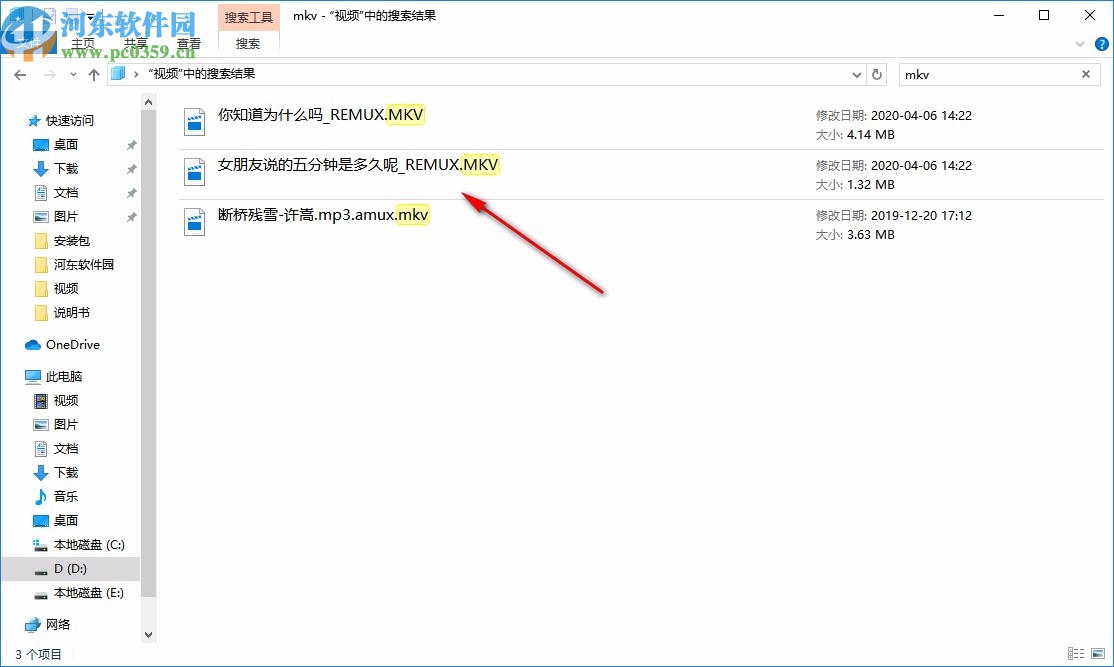Viewport: 1114px width, 667px height.
Task: Switch to the 查看 ribbon tab
Action: (189, 43)
